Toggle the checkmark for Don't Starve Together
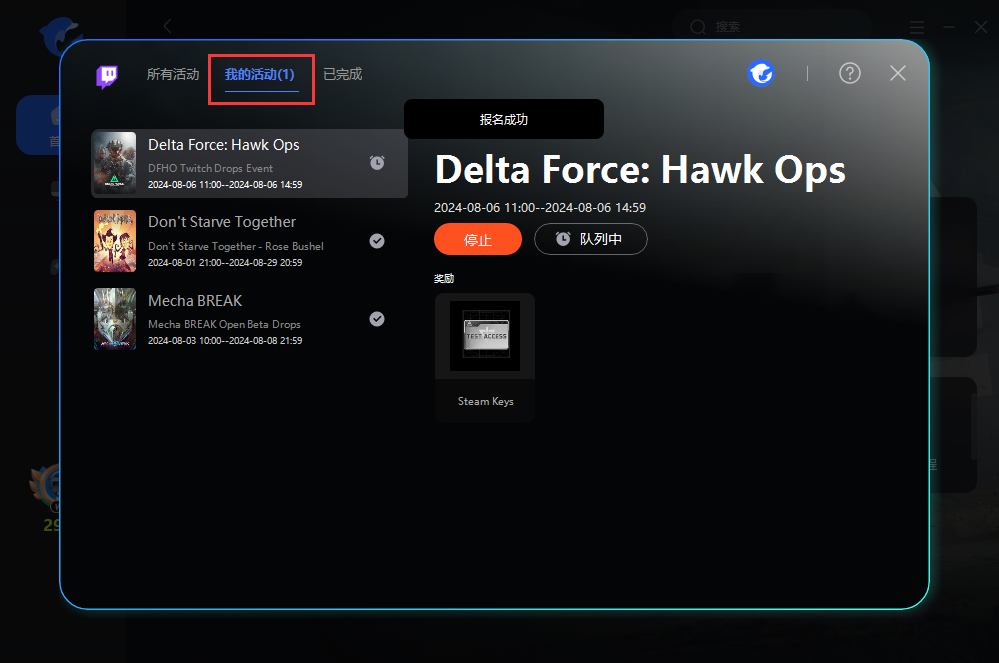 pos(377,240)
